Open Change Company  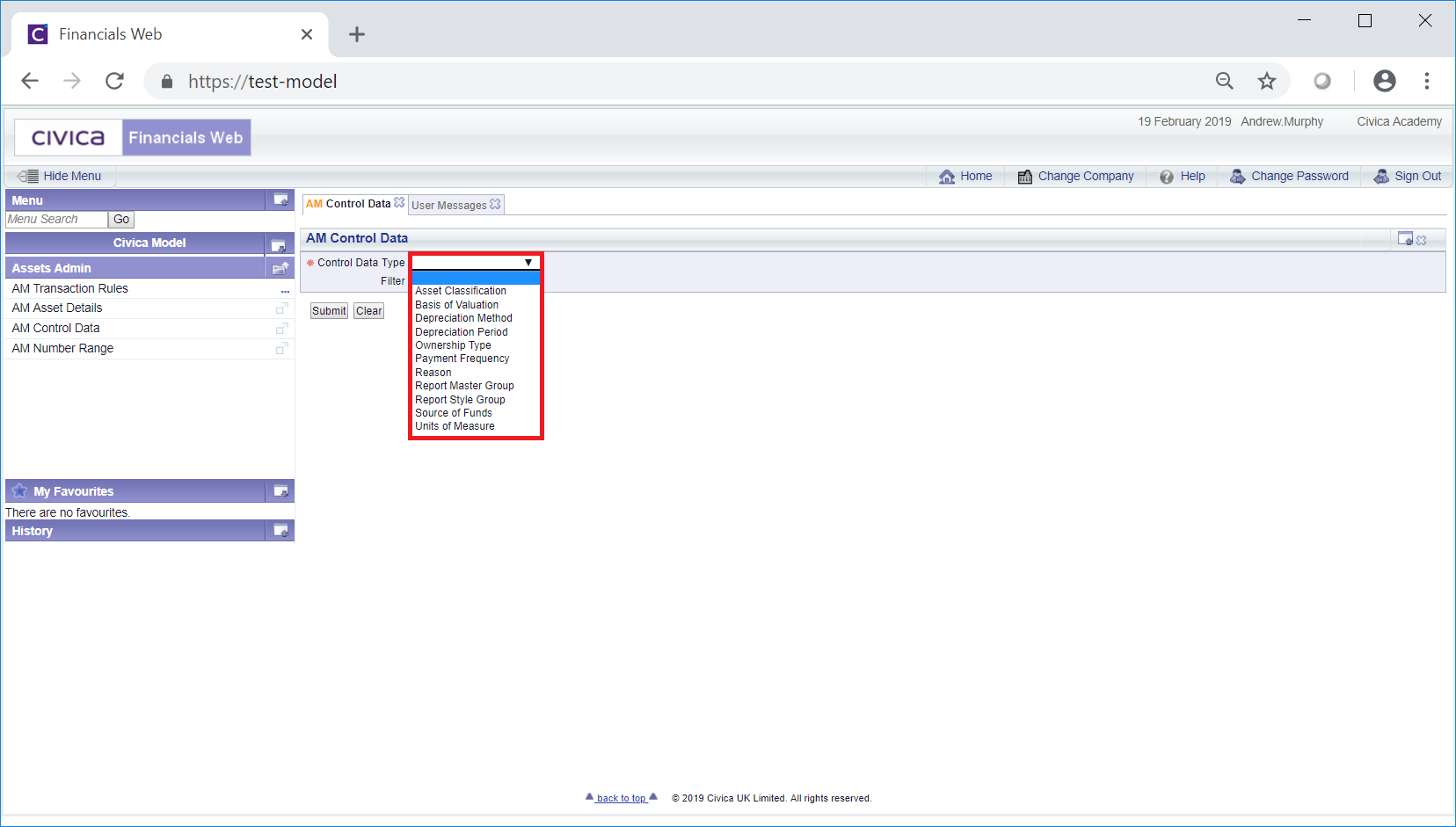pos(1086,176)
